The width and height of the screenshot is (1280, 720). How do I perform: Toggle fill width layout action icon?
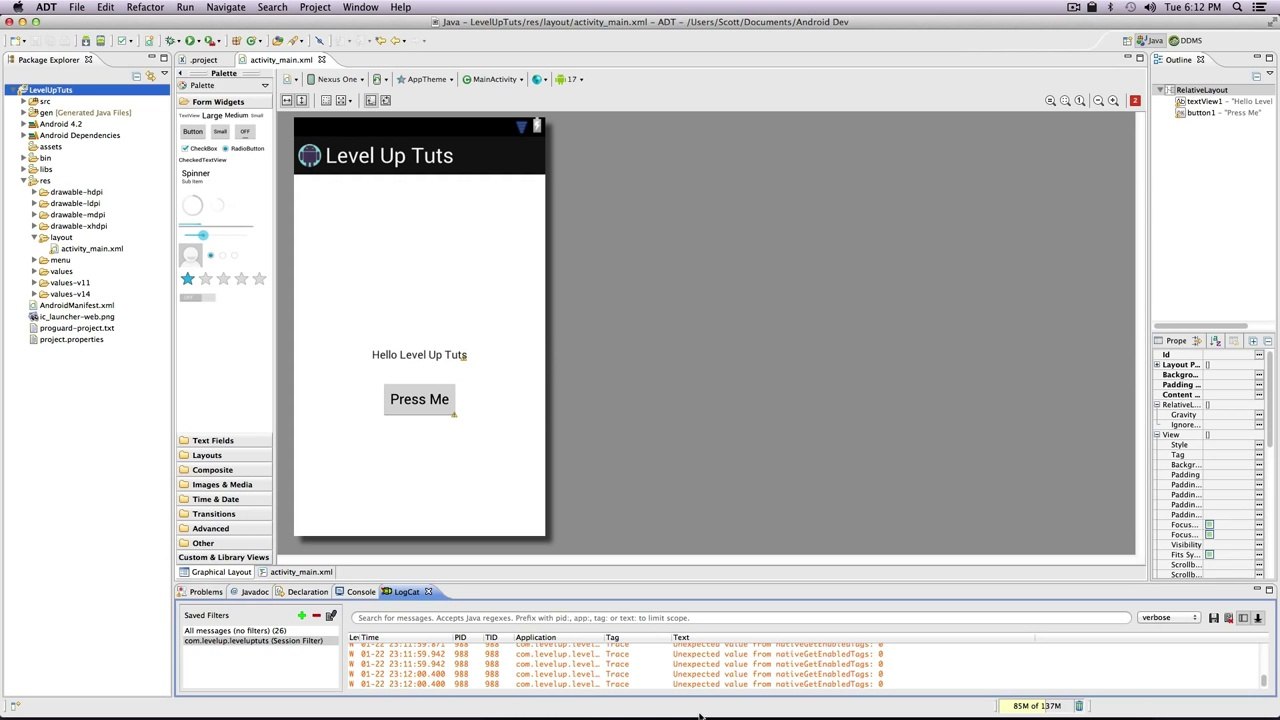click(x=287, y=101)
